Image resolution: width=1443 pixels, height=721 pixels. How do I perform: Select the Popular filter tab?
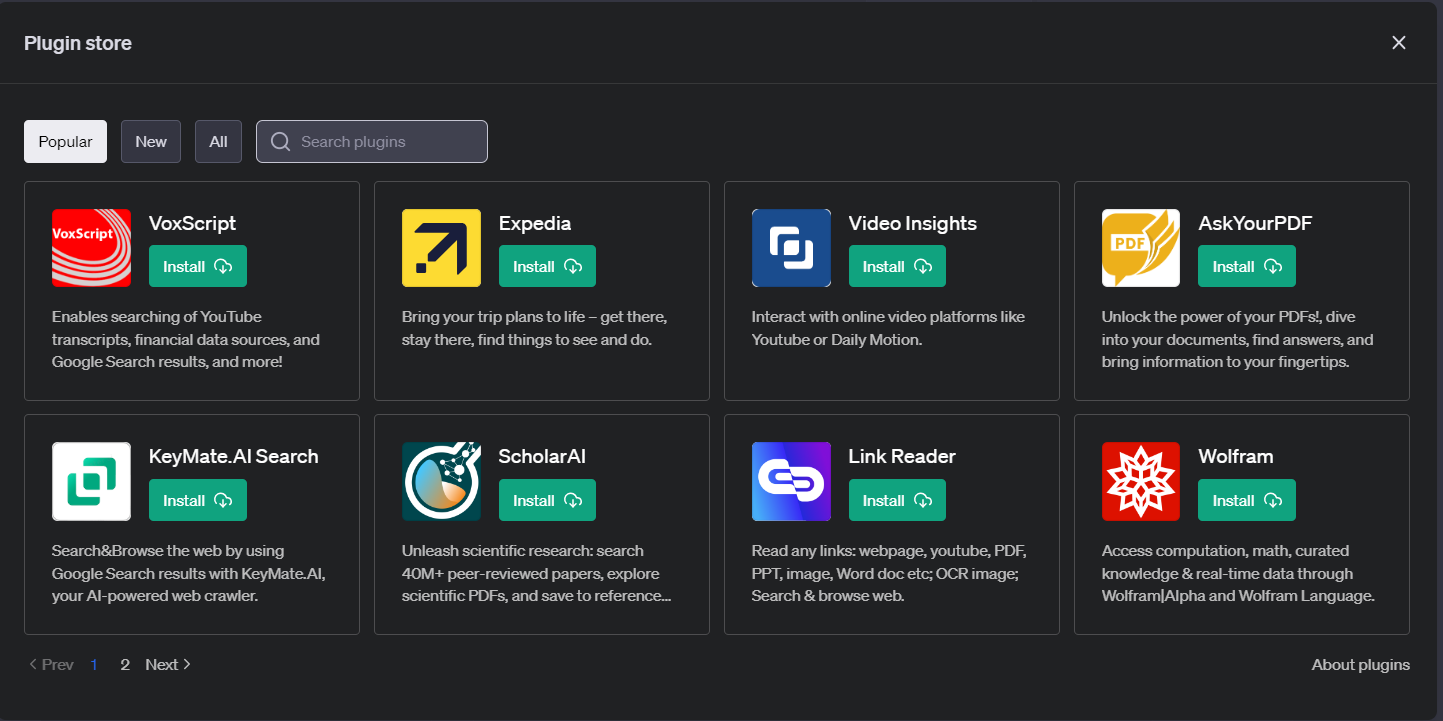point(65,141)
